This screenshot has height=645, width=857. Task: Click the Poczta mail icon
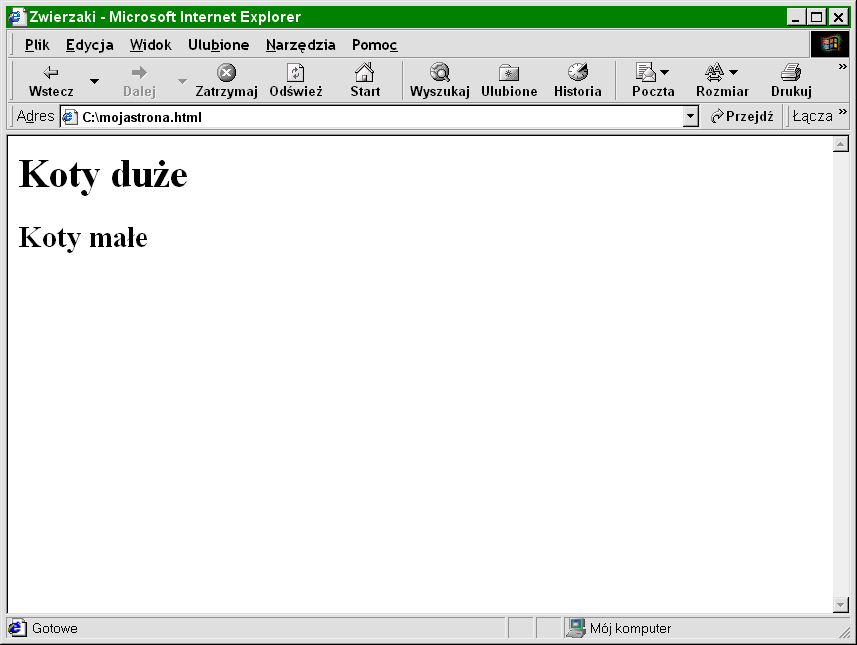pyautogui.click(x=645, y=72)
